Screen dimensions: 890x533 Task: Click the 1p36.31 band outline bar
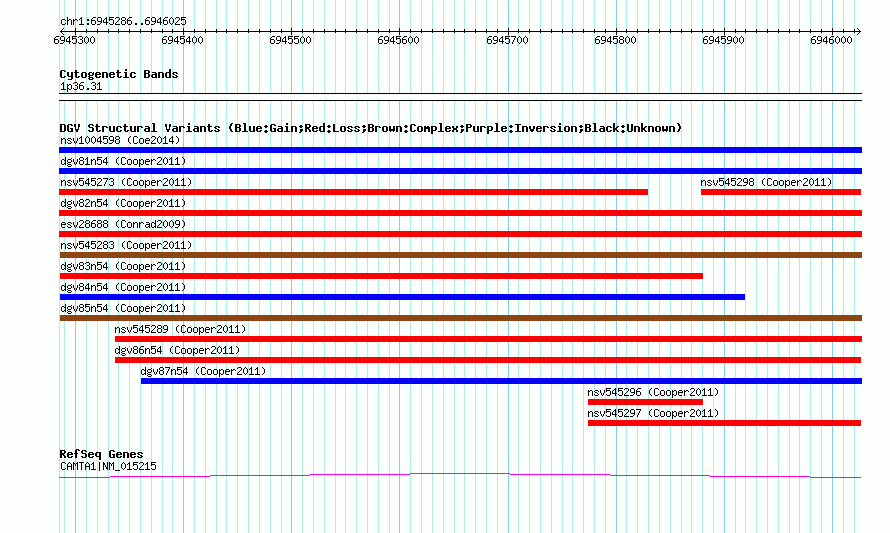460,97
